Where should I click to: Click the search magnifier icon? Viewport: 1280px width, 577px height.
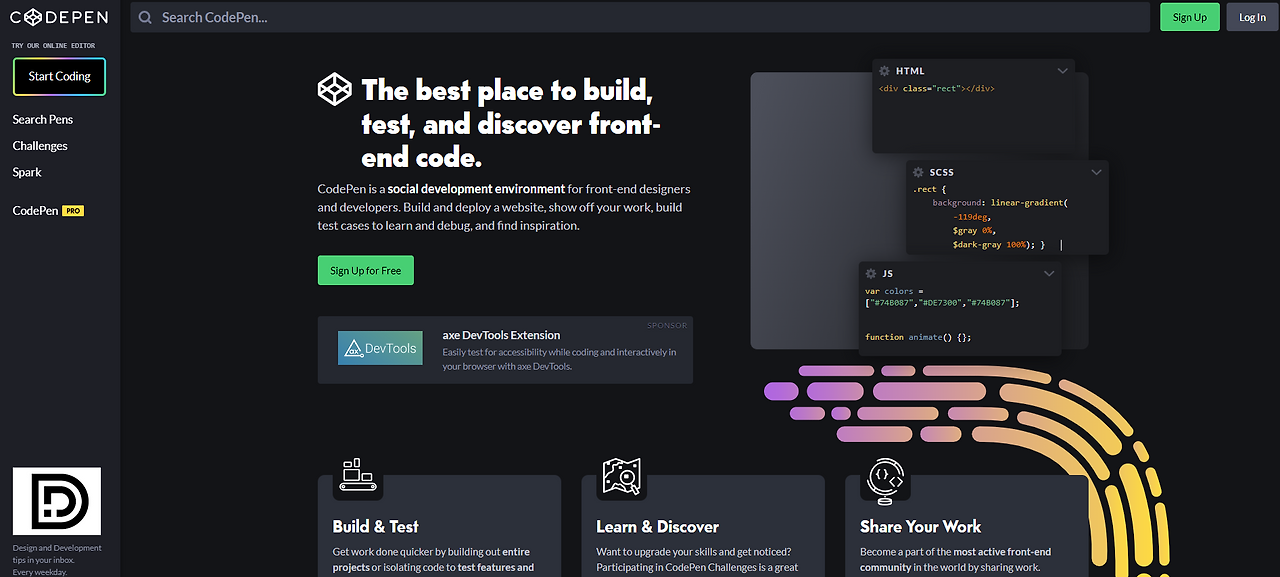point(145,17)
